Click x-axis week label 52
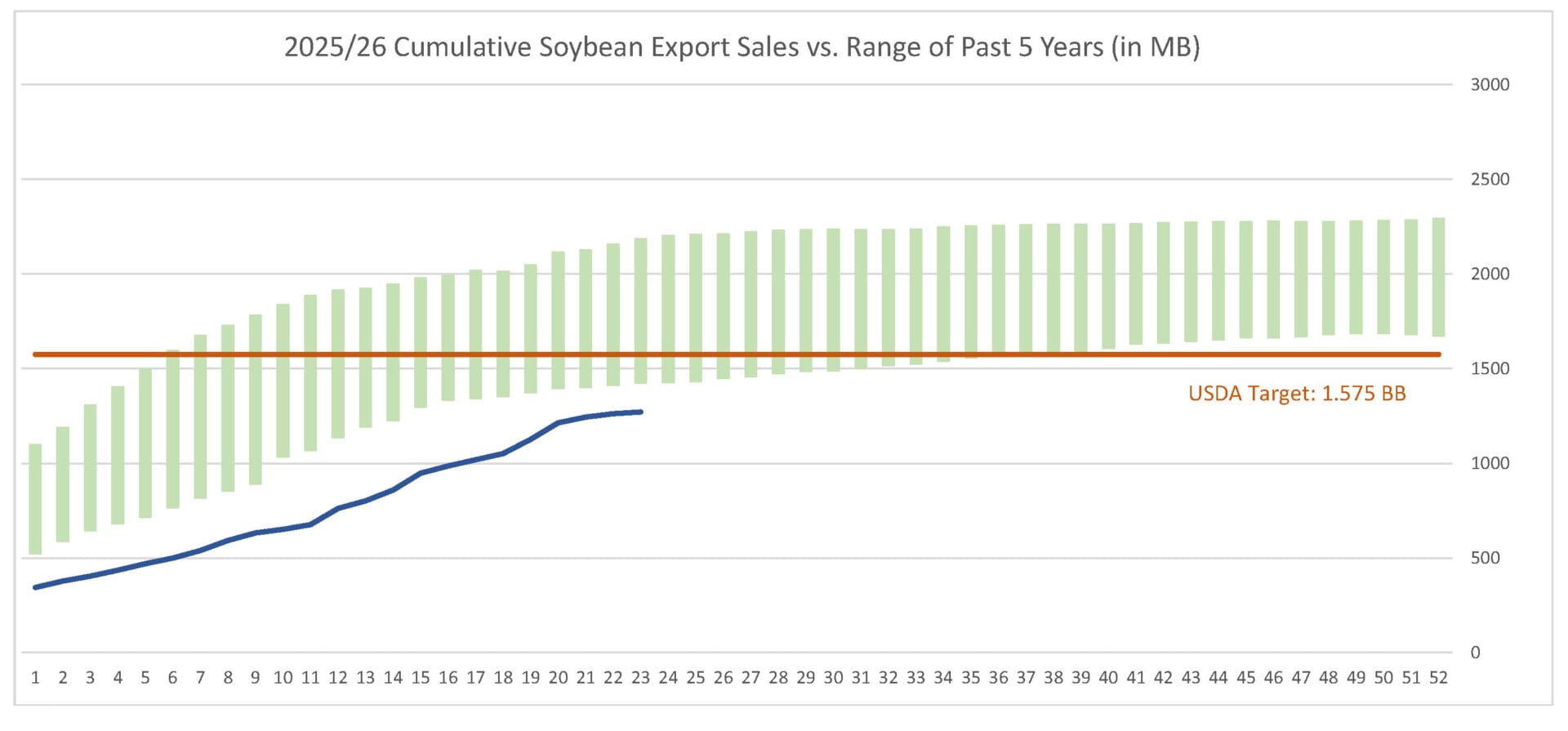The height and width of the screenshot is (731, 1568). click(x=1438, y=678)
